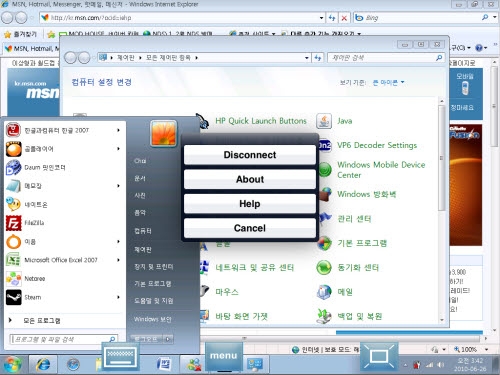Open Windows Mobile Device Center in Control Panel

point(381,170)
